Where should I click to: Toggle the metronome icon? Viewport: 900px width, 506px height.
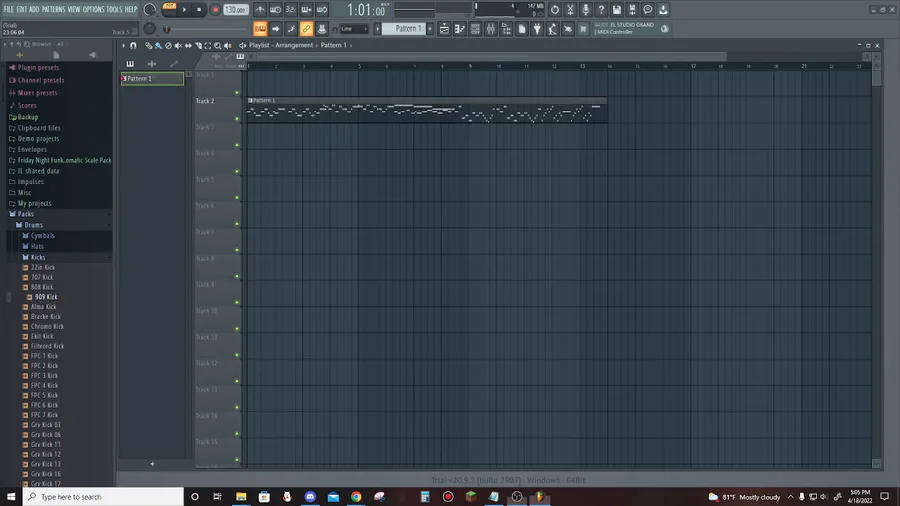(x=260, y=10)
